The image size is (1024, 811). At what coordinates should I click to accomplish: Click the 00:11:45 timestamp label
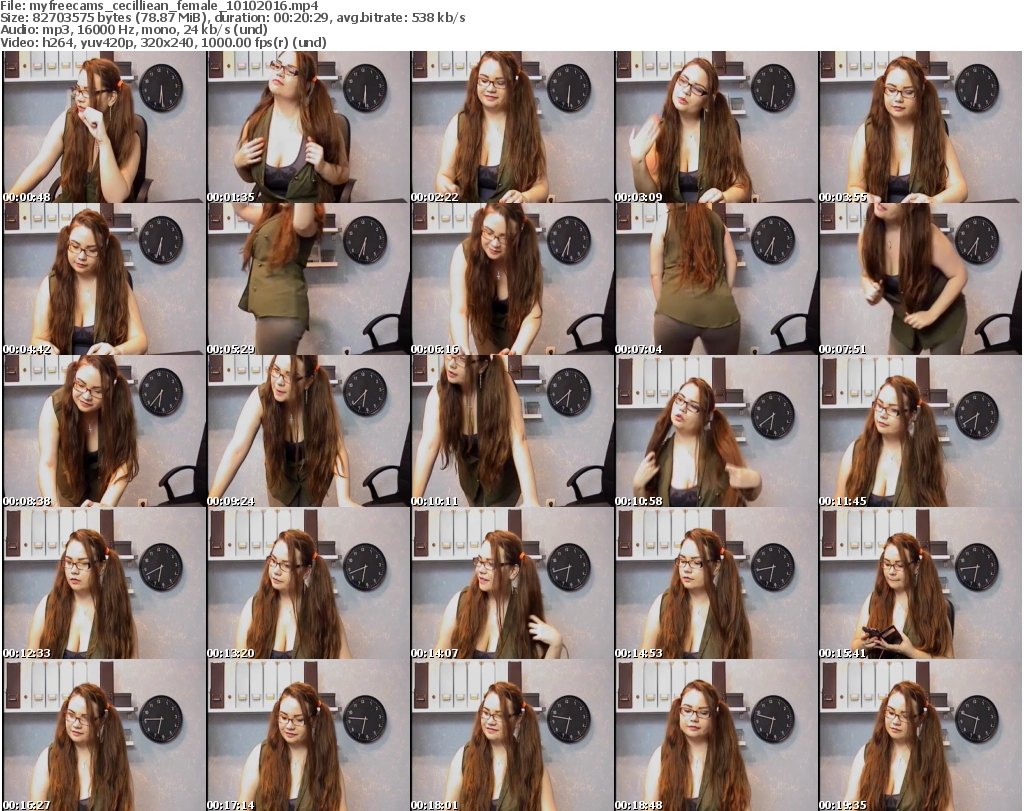pyautogui.click(x=844, y=501)
